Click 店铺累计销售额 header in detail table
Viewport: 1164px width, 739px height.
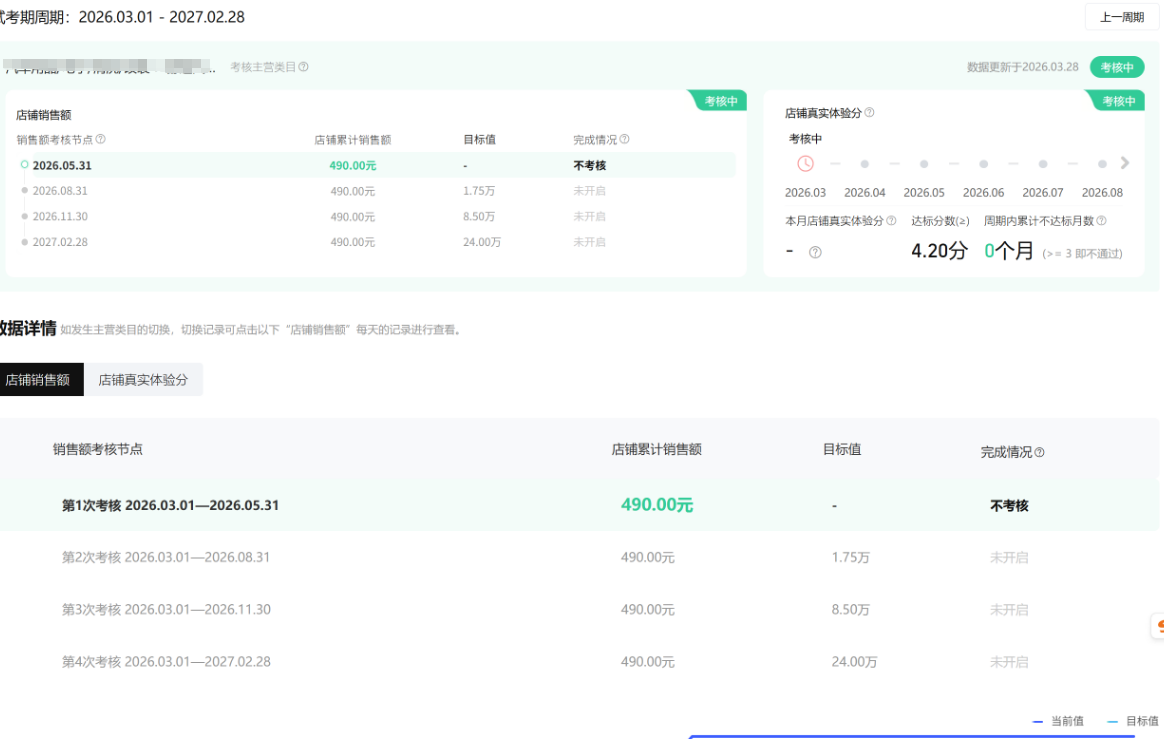pyautogui.click(x=657, y=449)
